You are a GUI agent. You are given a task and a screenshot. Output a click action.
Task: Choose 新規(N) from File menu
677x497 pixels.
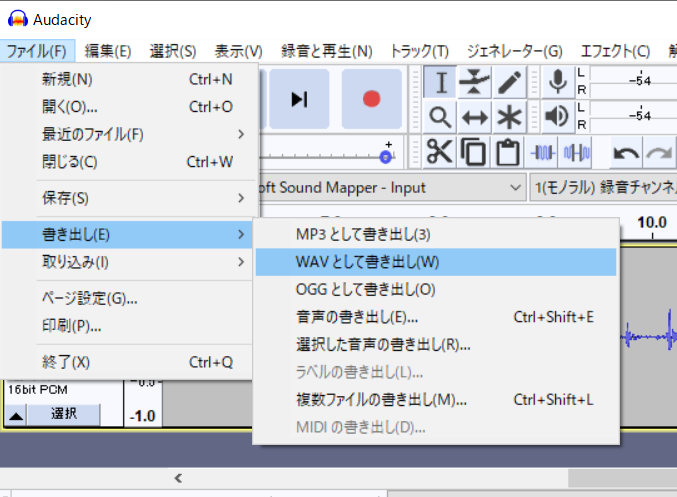[x=127, y=79]
